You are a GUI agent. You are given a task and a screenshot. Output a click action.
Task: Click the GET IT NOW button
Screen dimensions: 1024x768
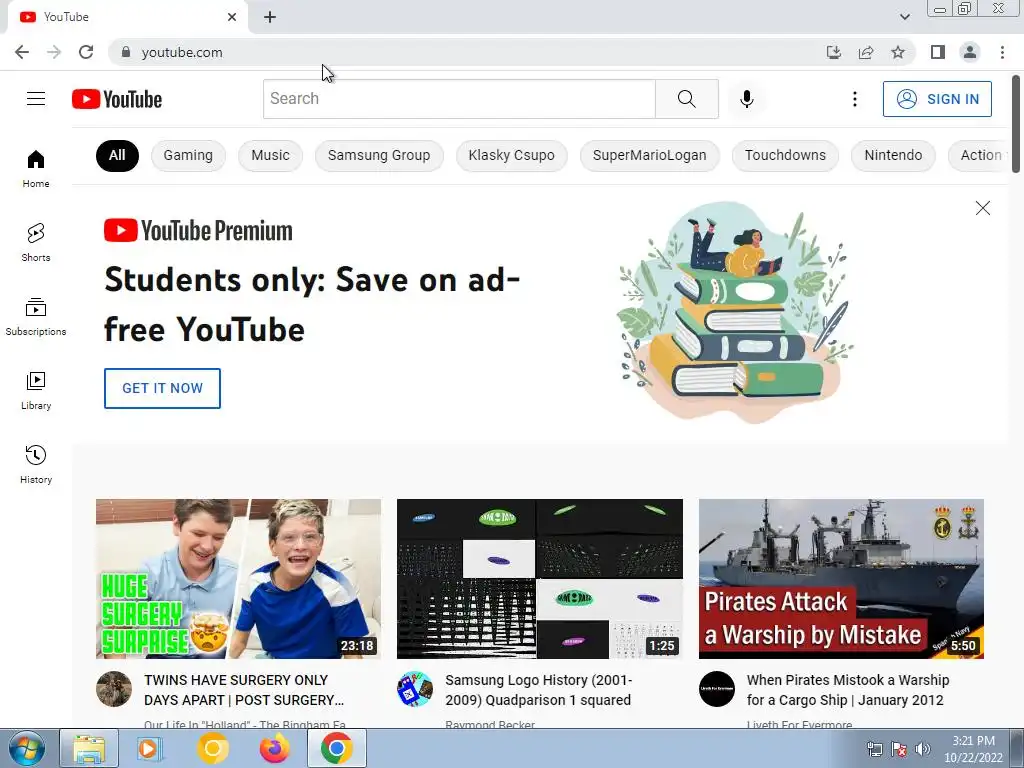(162, 388)
